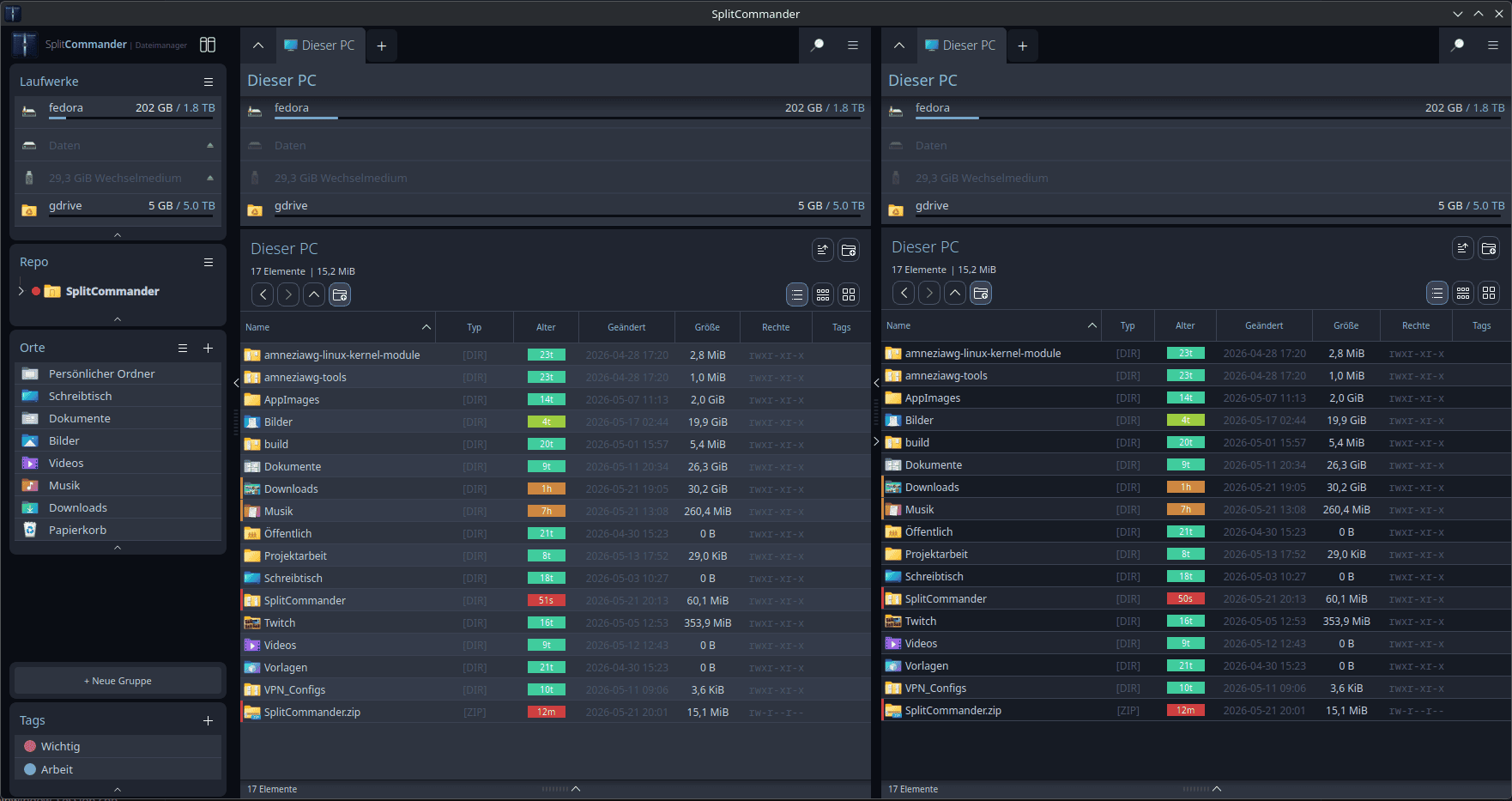This screenshot has height=801, width=1512.
Task: Click the sort options icon in right pane
Action: pos(1463,248)
